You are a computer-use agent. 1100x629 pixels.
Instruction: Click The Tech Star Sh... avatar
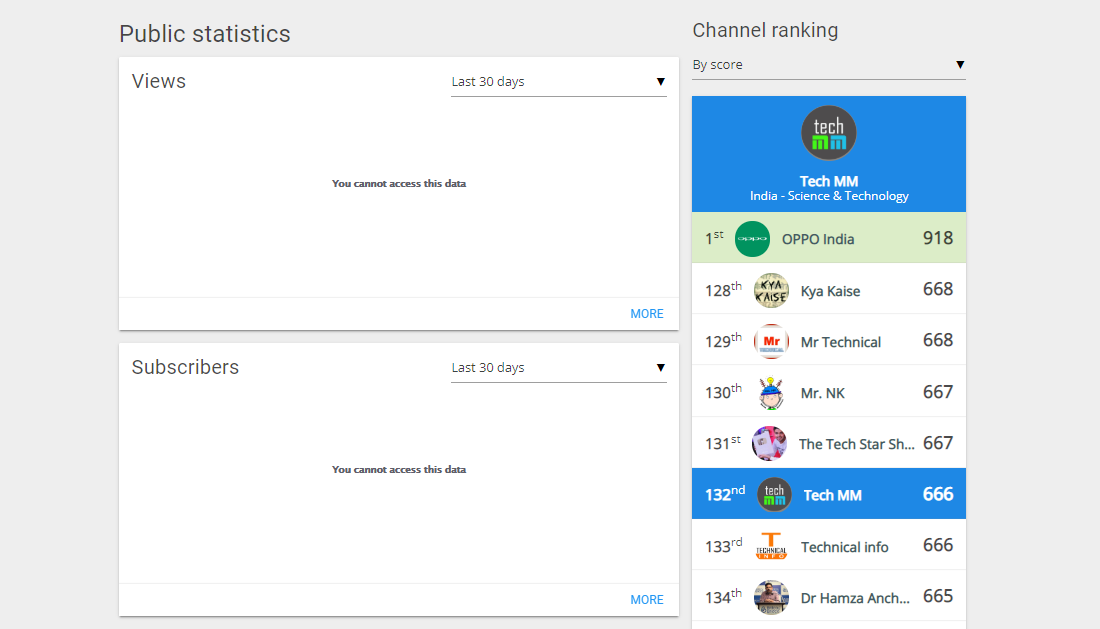pyautogui.click(x=769, y=443)
